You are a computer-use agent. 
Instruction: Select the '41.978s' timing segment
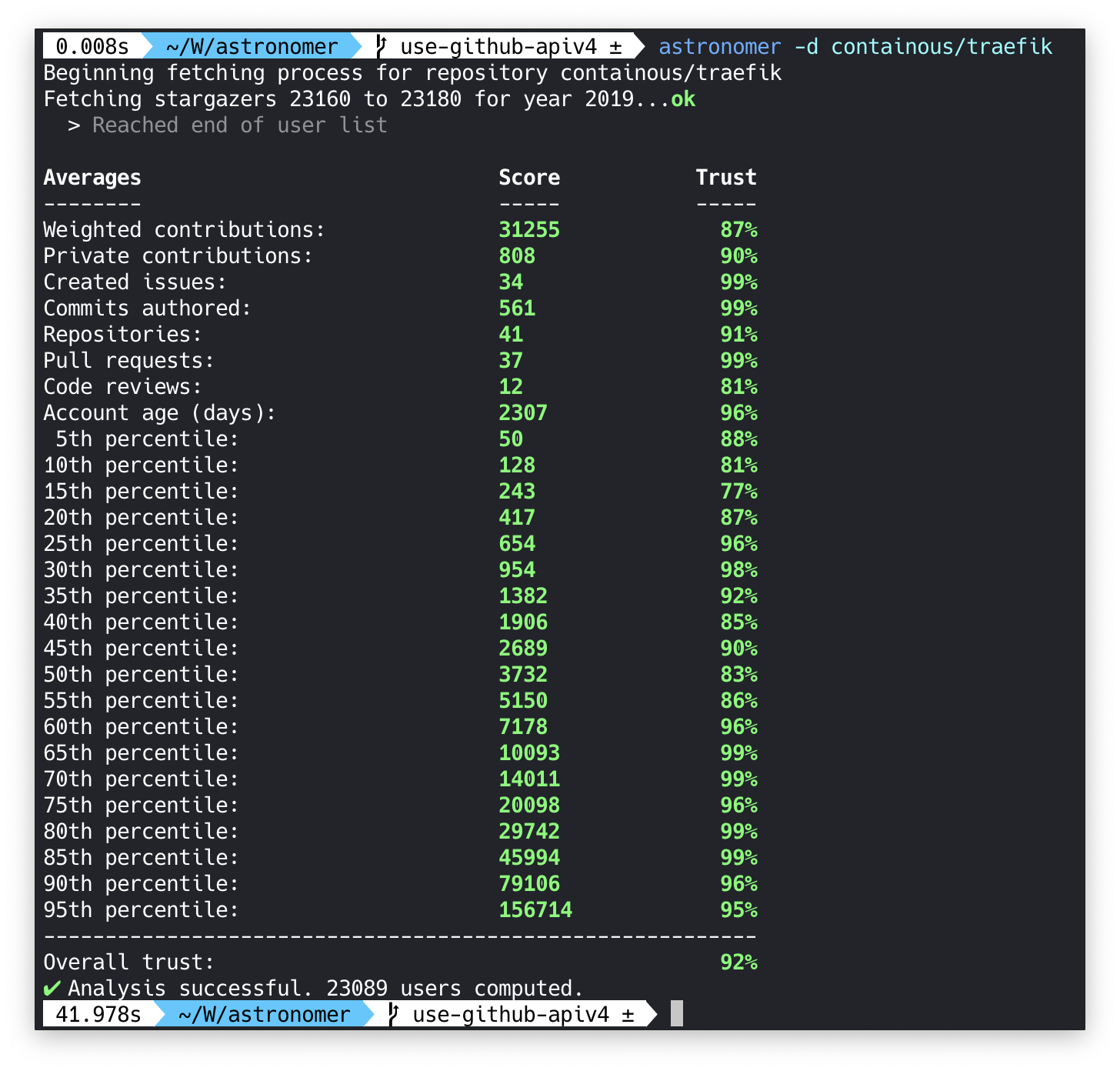coord(98,1014)
